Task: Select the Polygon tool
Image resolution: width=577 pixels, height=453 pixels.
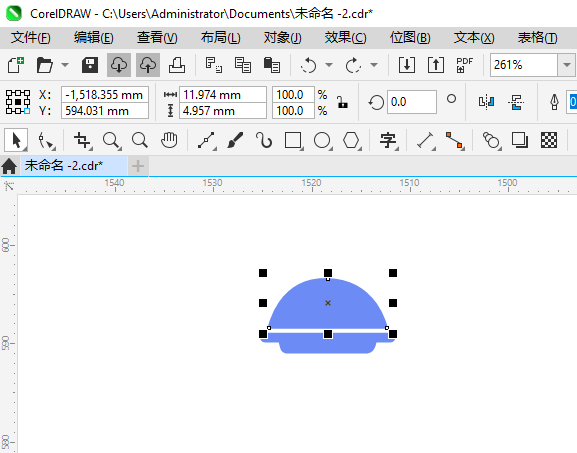Action: (x=351, y=140)
